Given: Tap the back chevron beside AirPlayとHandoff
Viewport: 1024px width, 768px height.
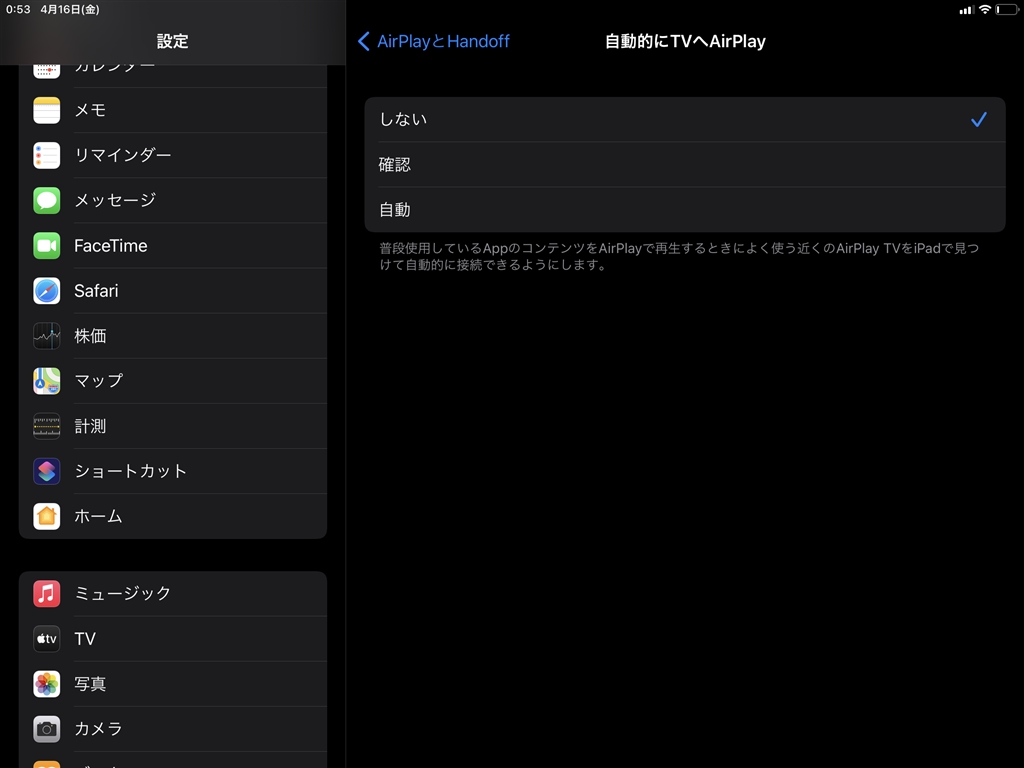Looking at the screenshot, I should (x=364, y=41).
